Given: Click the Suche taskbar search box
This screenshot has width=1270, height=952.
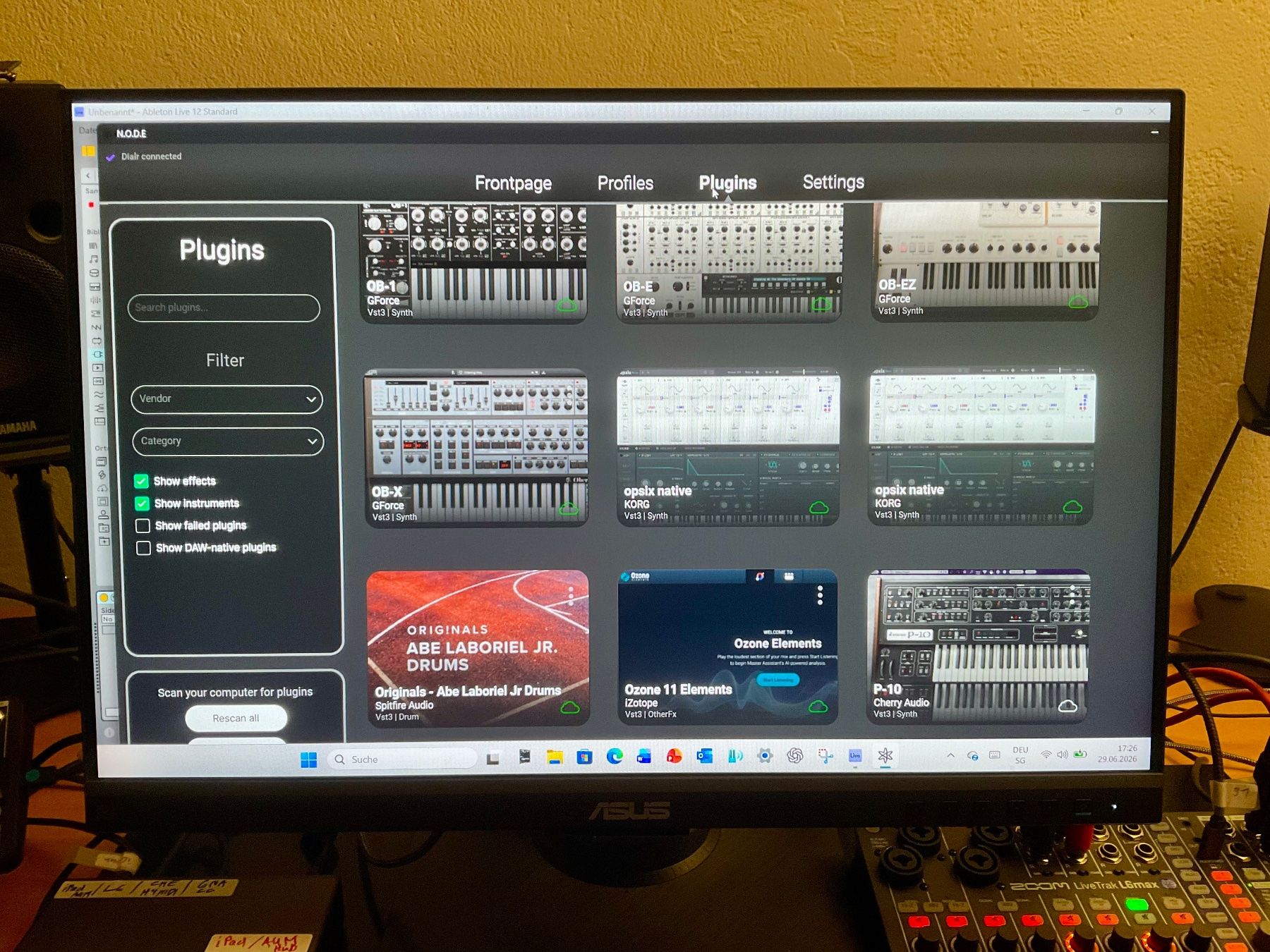Looking at the screenshot, I should click(x=402, y=759).
